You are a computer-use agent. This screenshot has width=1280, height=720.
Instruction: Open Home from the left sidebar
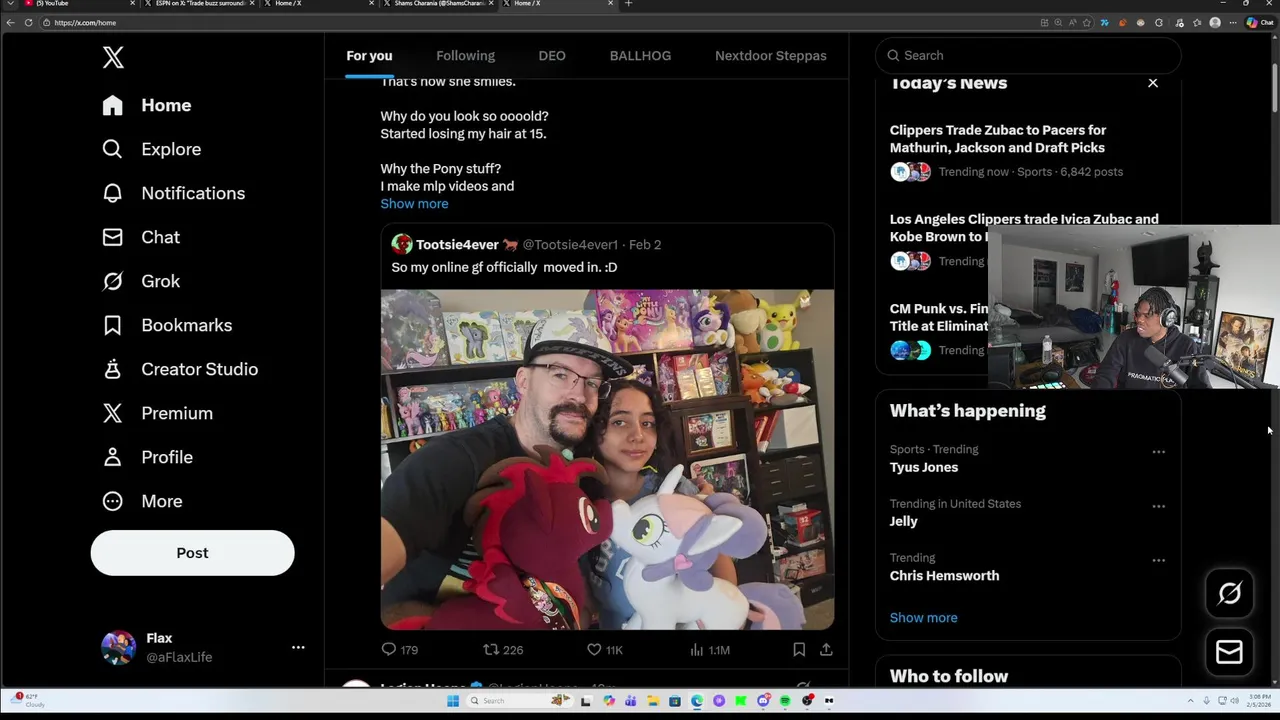tap(146, 105)
